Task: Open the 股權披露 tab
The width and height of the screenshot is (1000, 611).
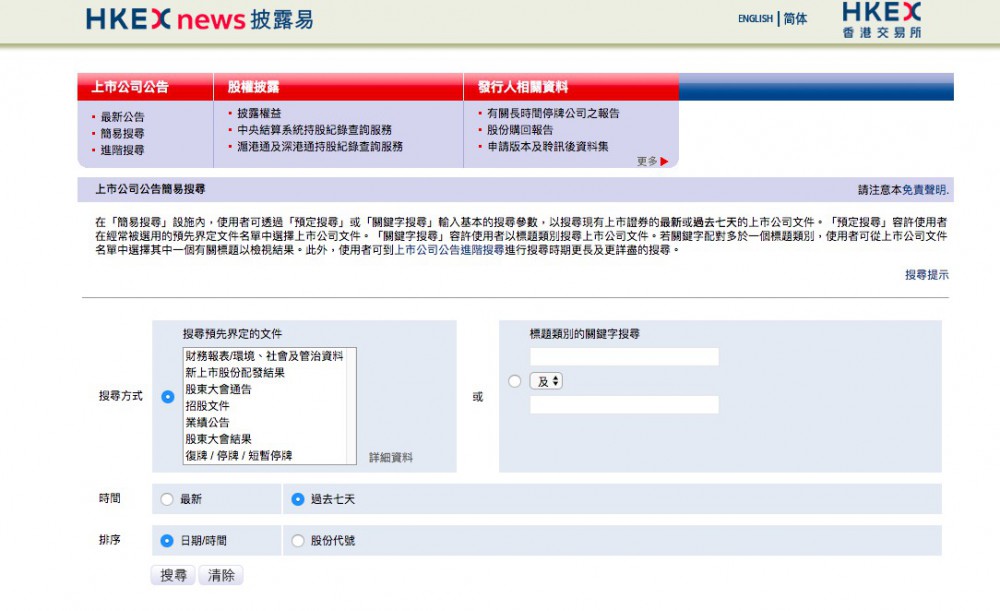Action: click(253, 87)
